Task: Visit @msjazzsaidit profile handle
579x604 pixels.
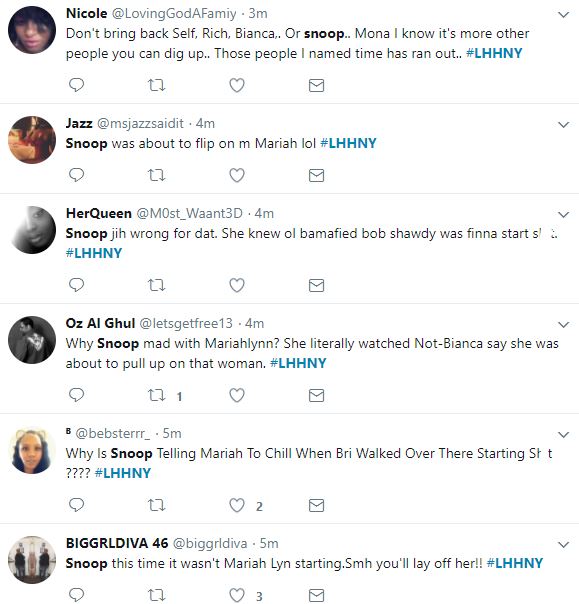Action: [140, 123]
